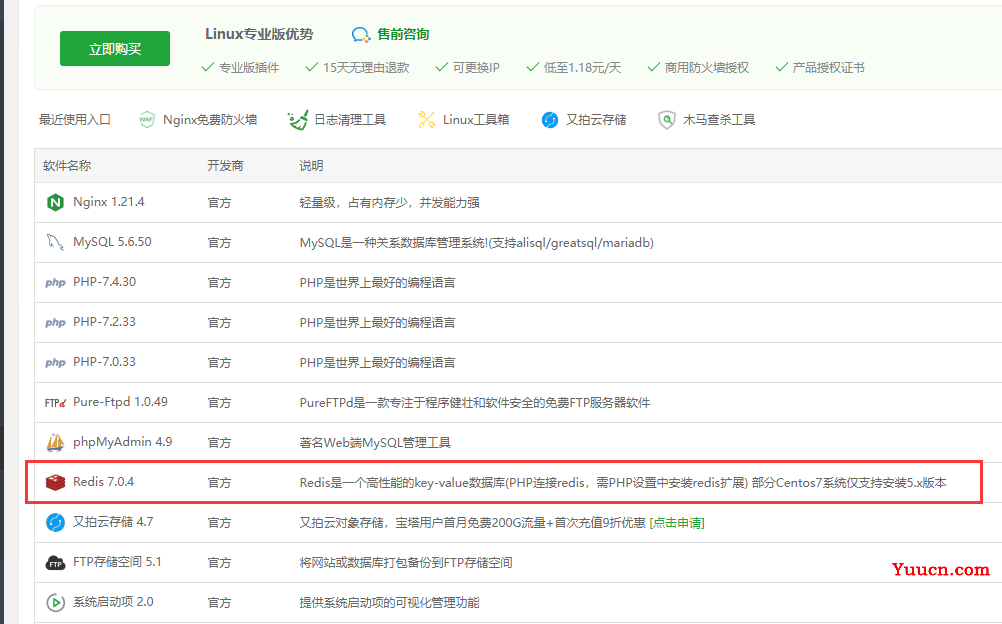Click the phpMyAdmin sailboat icon
This screenshot has height=624, width=1002.
[56, 442]
